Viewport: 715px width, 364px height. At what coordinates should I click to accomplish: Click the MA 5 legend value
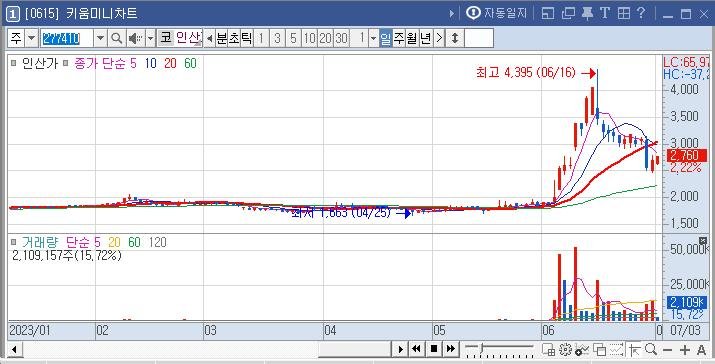[132, 63]
